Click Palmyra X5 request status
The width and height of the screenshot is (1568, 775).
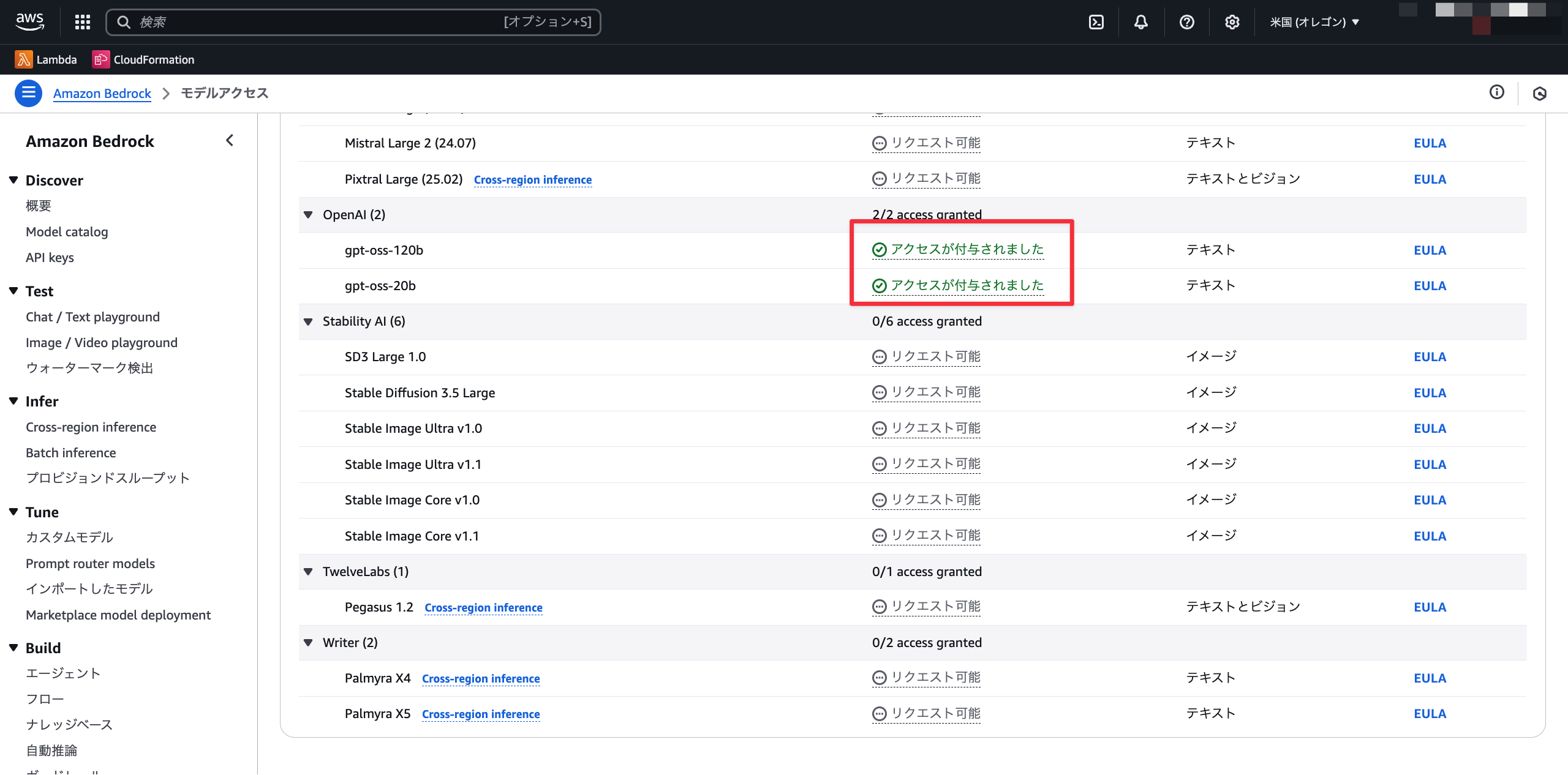(x=926, y=714)
